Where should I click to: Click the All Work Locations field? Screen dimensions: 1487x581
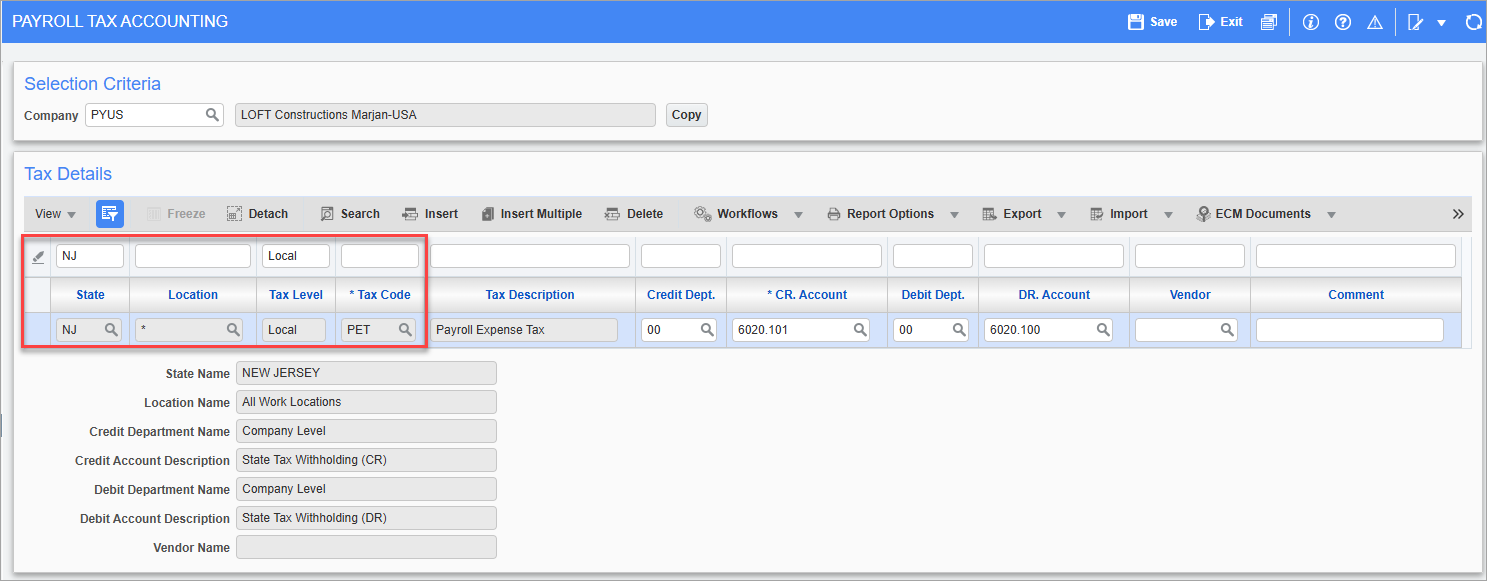366,402
